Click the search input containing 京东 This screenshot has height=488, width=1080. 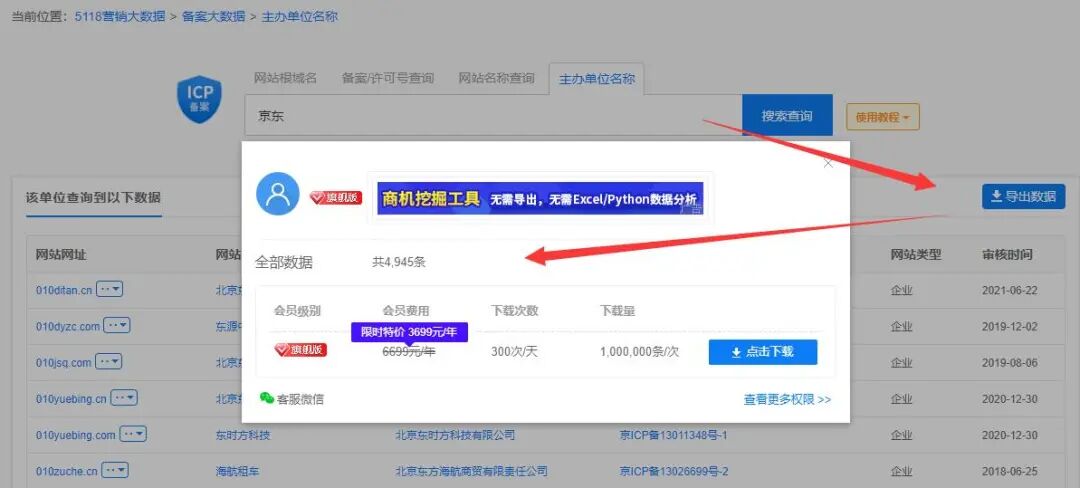pyautogui.click(x=493, y=116)
